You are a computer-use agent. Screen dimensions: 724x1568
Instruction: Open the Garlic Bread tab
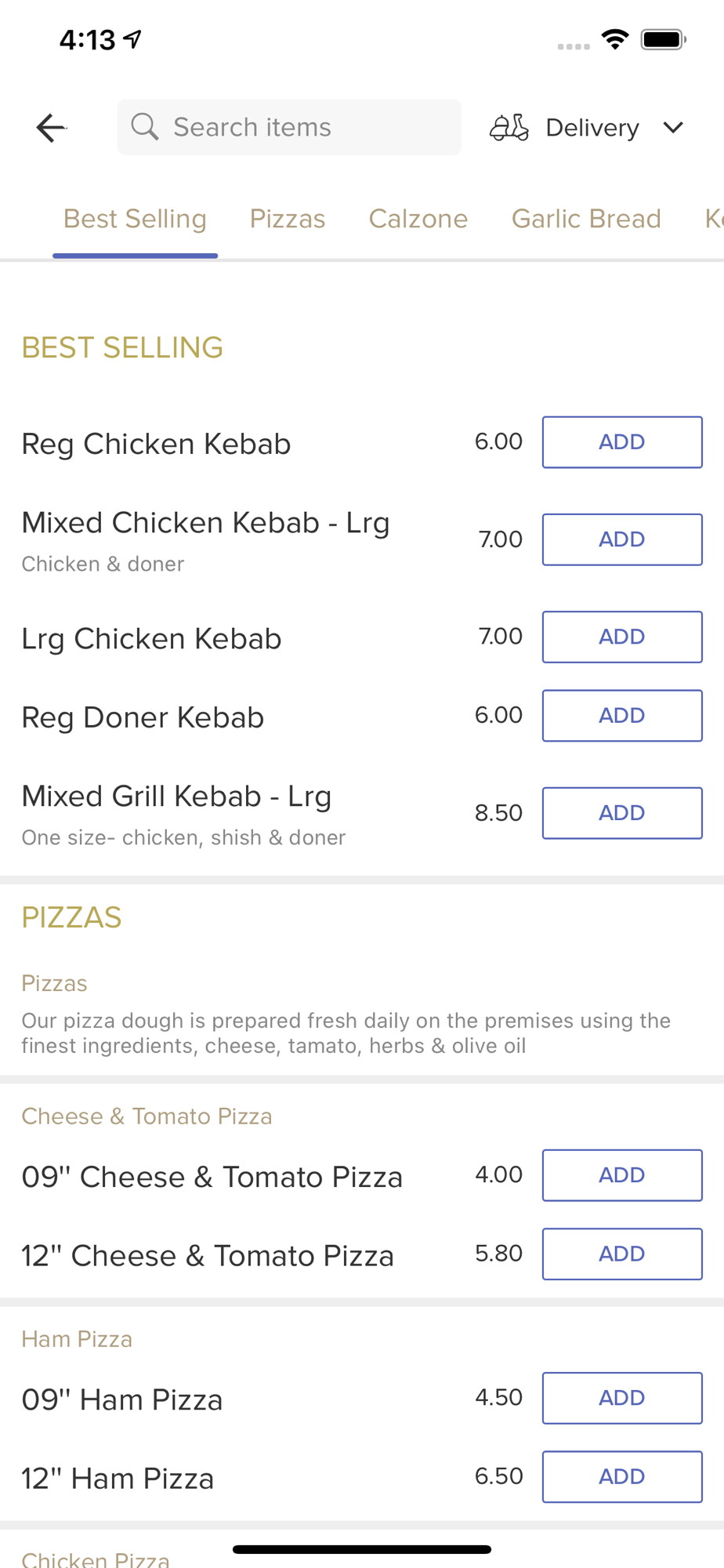[x=586, y=219]
